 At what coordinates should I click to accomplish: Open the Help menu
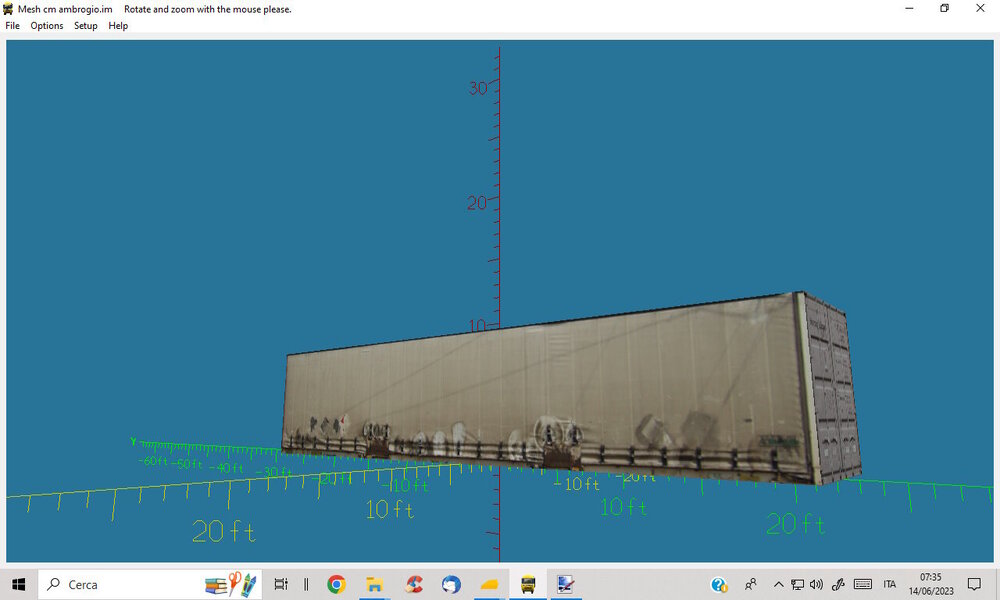(118, 26)
